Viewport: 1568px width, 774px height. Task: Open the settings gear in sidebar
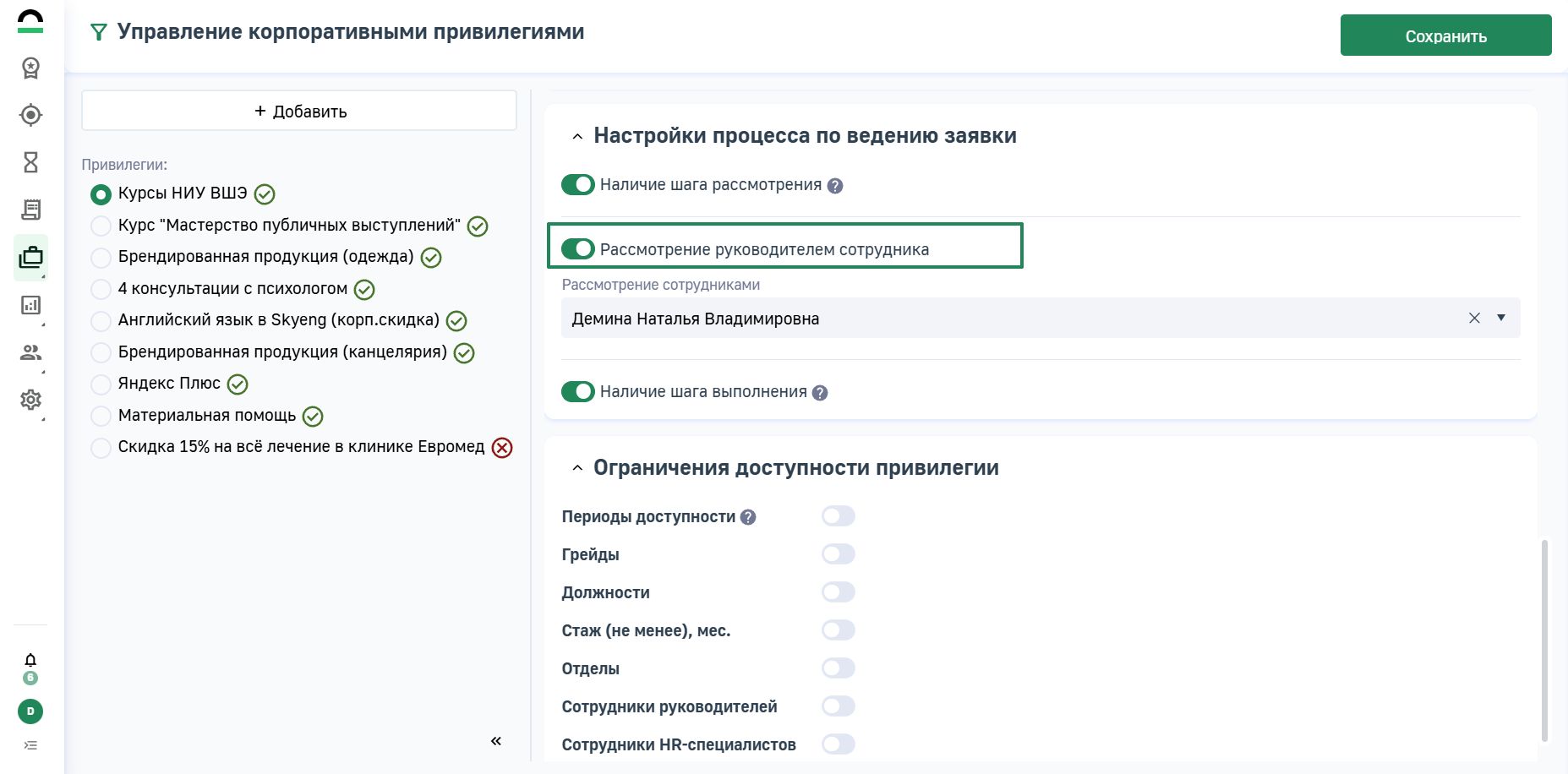click(30, 400)
